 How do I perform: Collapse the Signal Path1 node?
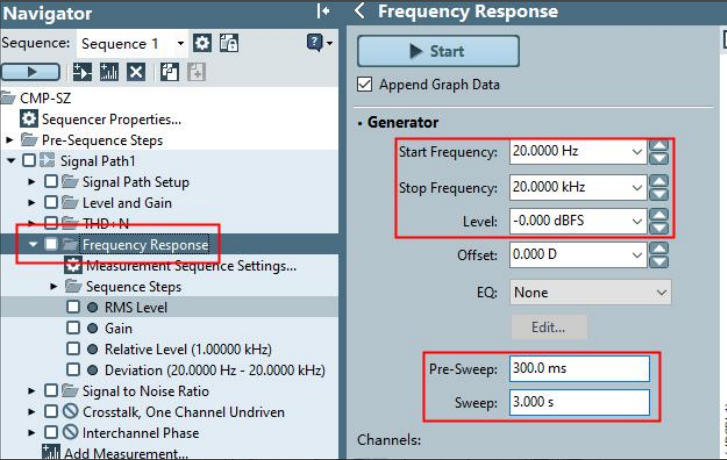pyautogui.click(x=10, y=160)
